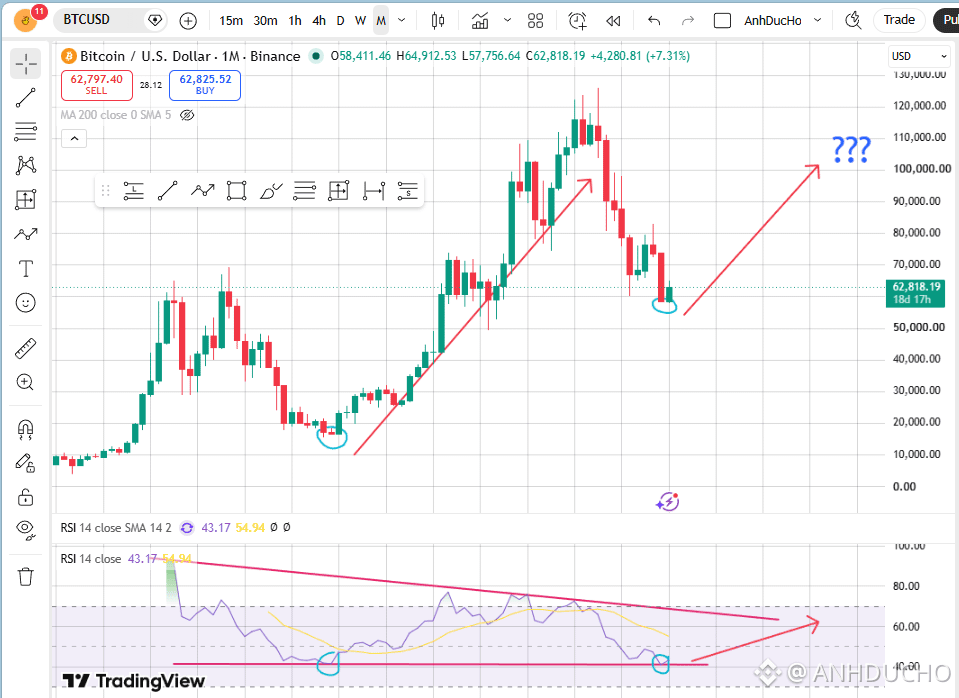Click the SELL 62,797.40 button
The height and width of the screenshot is (698, 959).
[x=97, y=85]
